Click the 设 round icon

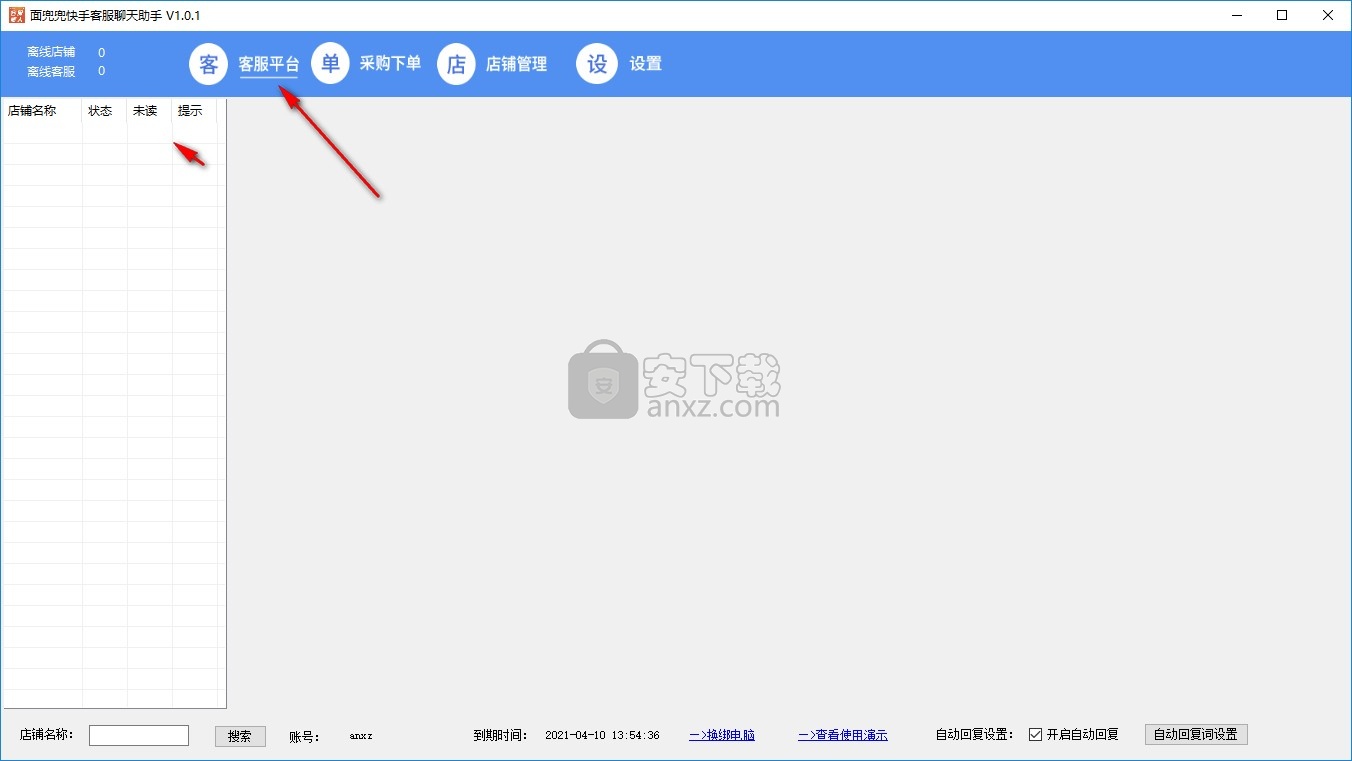point(597,64)
